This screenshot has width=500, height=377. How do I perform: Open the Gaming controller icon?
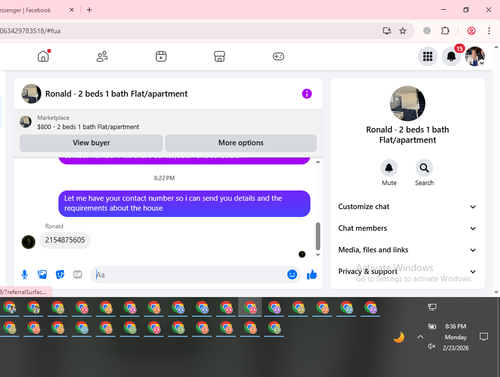[x=278, y=56]
